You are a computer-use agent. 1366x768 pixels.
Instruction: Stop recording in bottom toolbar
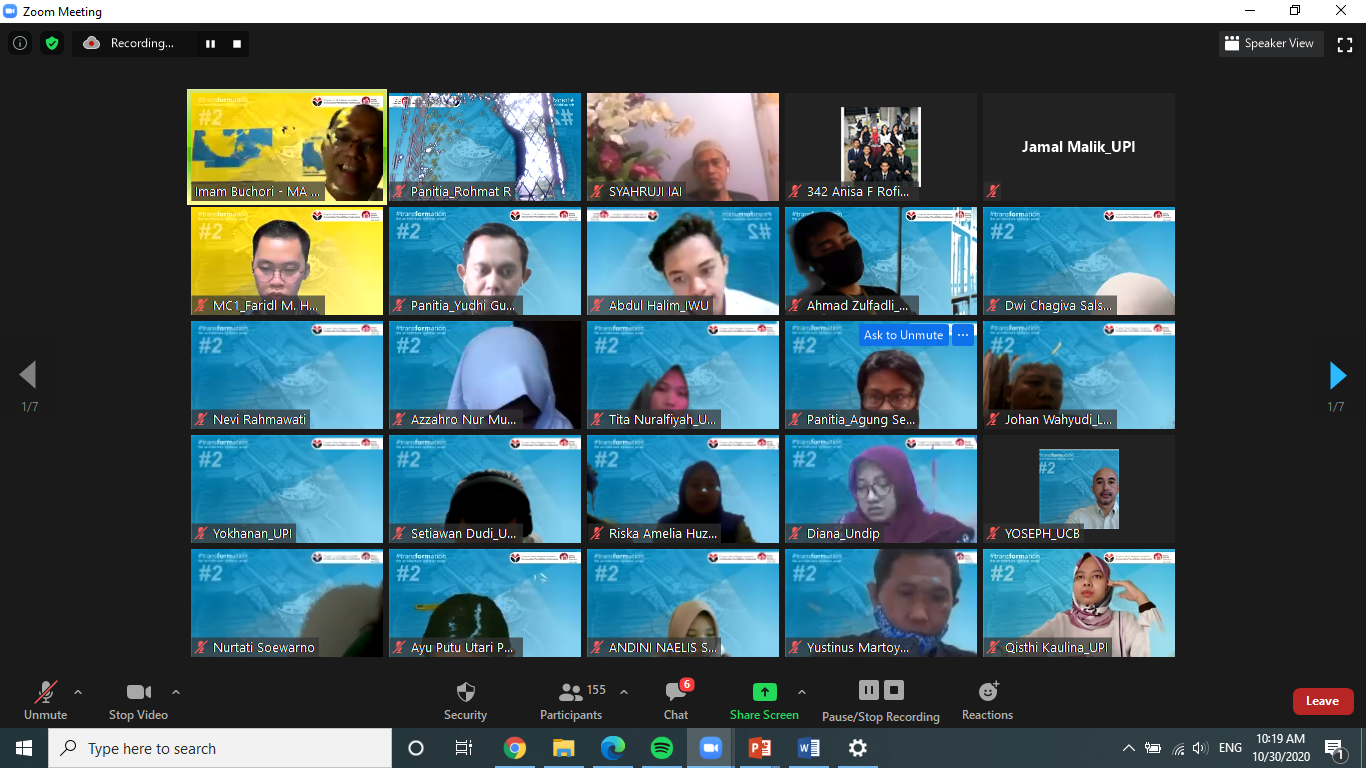[x=894, y=690]
